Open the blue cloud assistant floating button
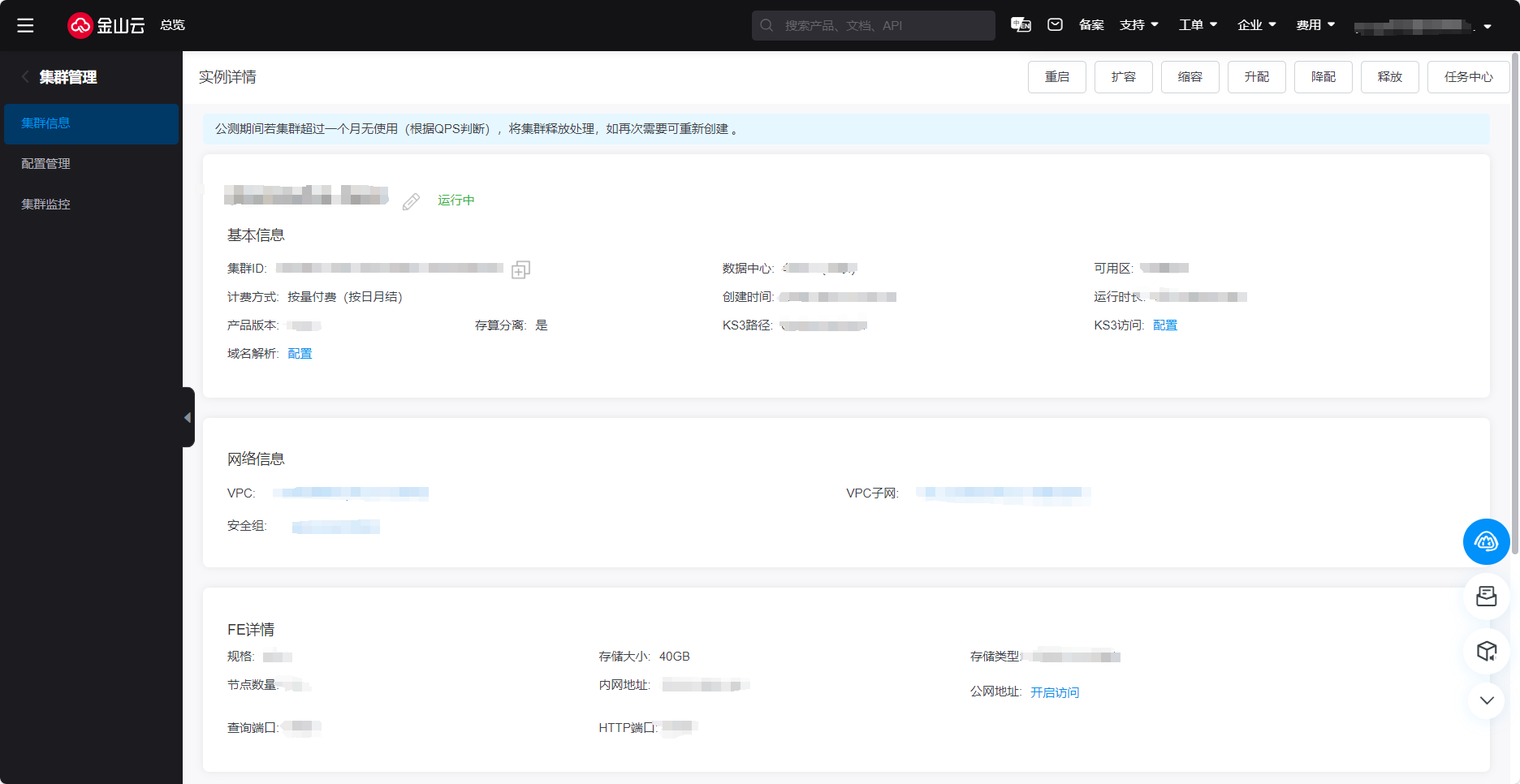This screenshot has height=784, width=1520. 1486,541
